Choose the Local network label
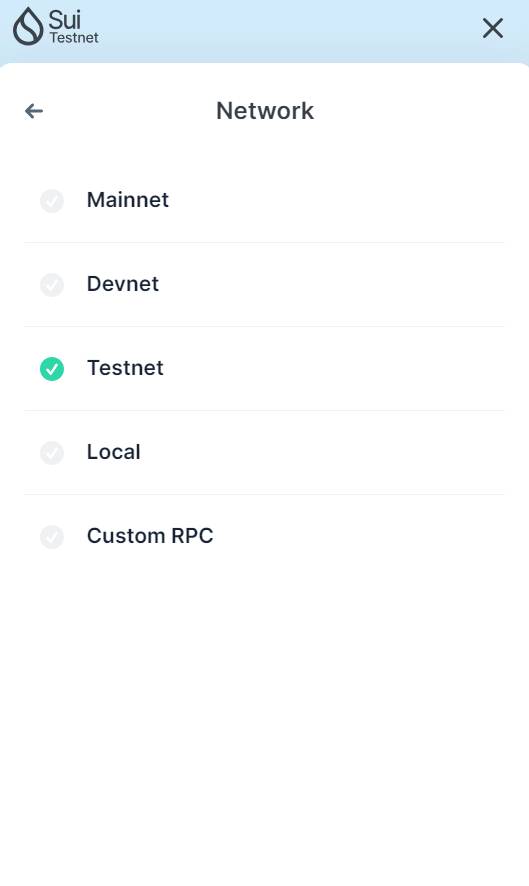This screenshot has height=886, width=529. click(x=114, y=452)
